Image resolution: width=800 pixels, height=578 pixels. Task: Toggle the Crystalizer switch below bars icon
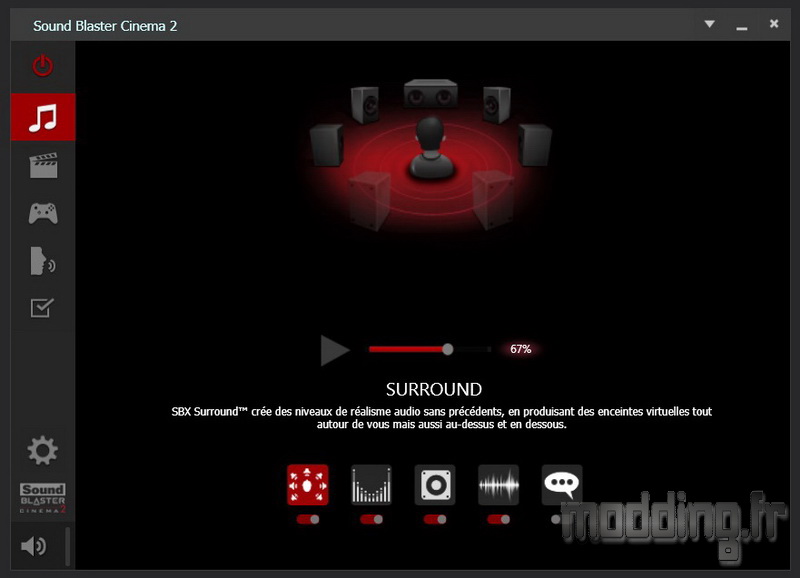371,519
